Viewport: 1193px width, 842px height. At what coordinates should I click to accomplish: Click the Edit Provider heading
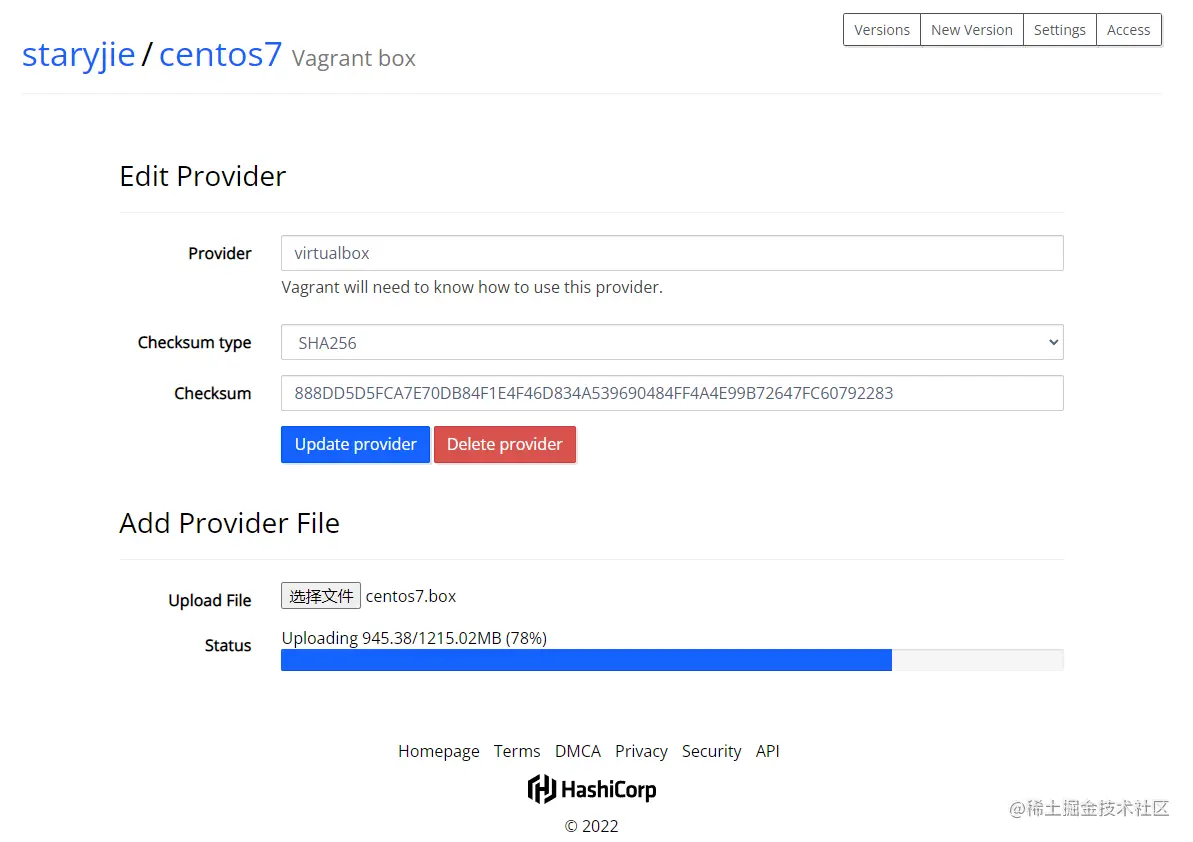pyautogui.click(x=202, y=176)
